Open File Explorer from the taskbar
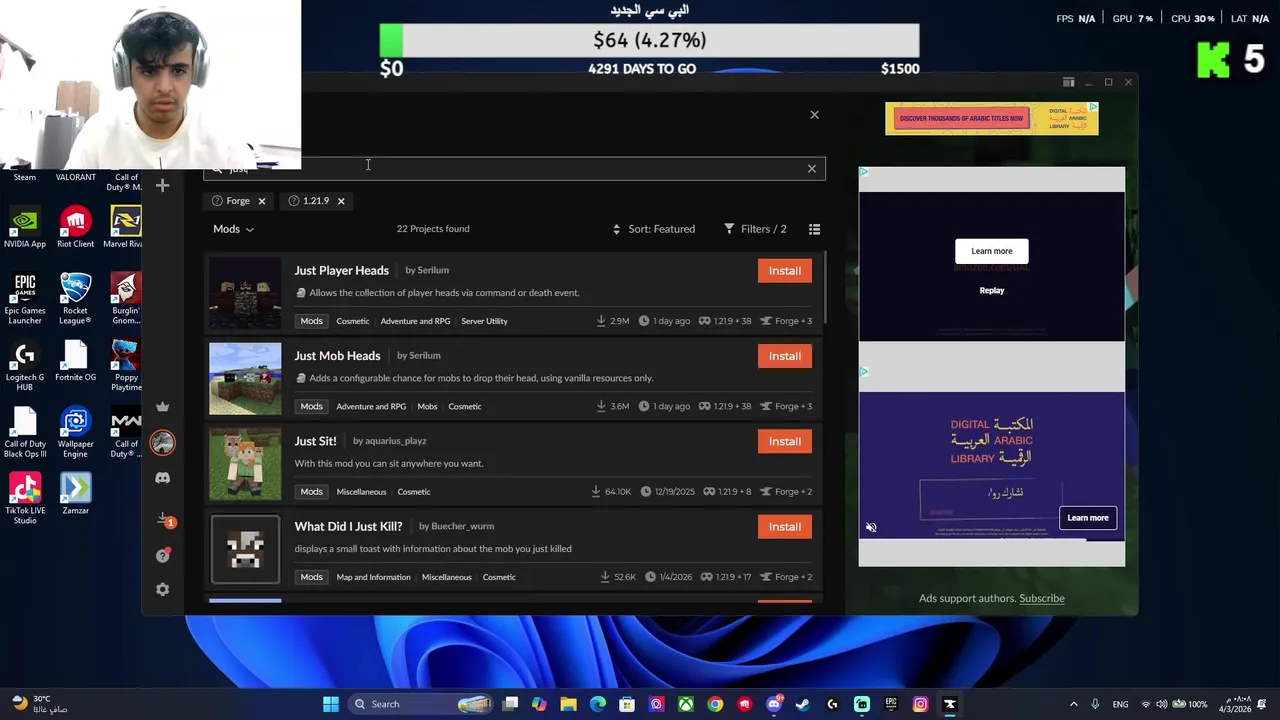The height and width of the screenshot is (720, 1280). click(568, 704)
